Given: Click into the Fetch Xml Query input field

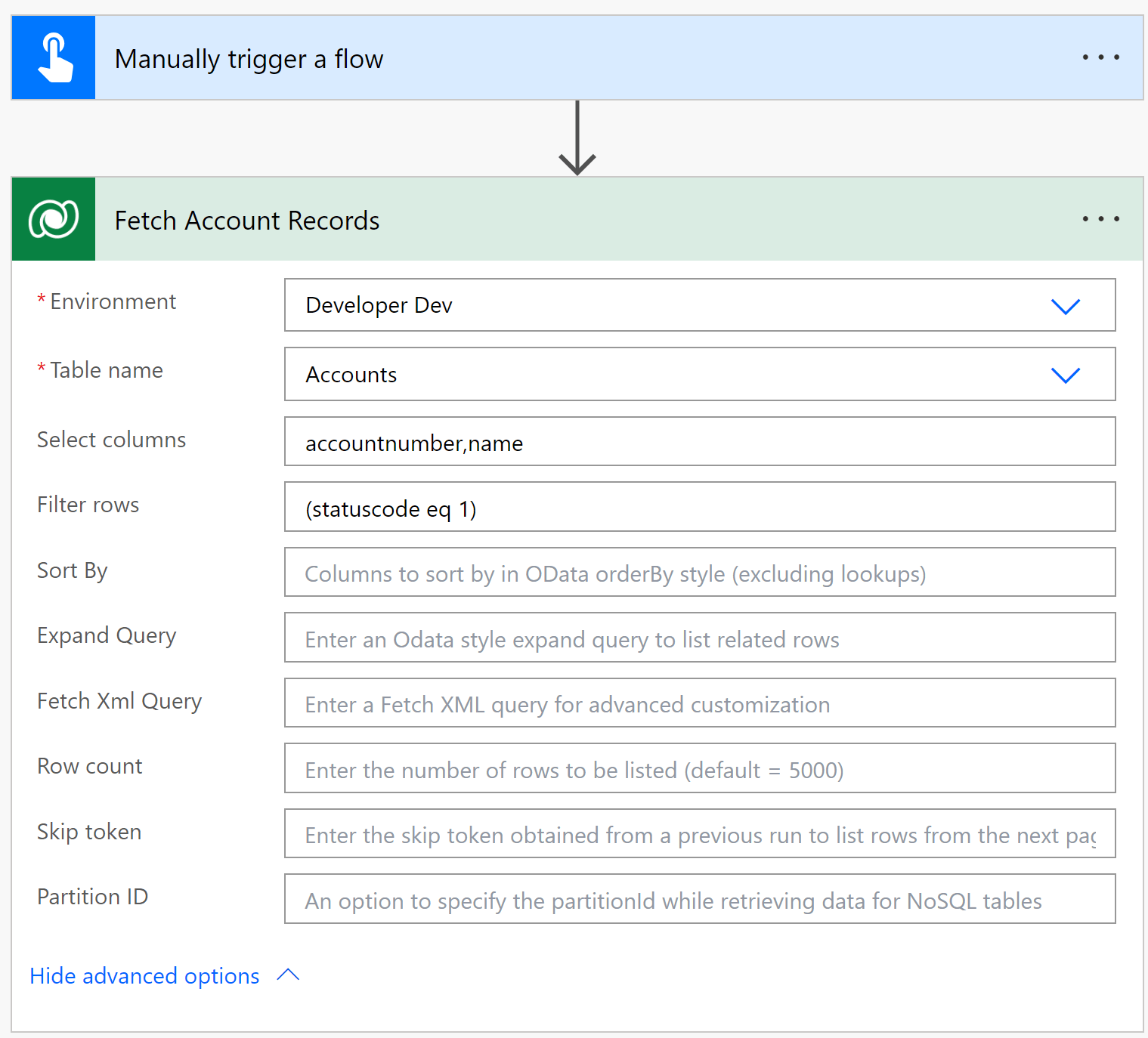Looking at the screenshot, I should pyautogui.click(x=700, y=703).
